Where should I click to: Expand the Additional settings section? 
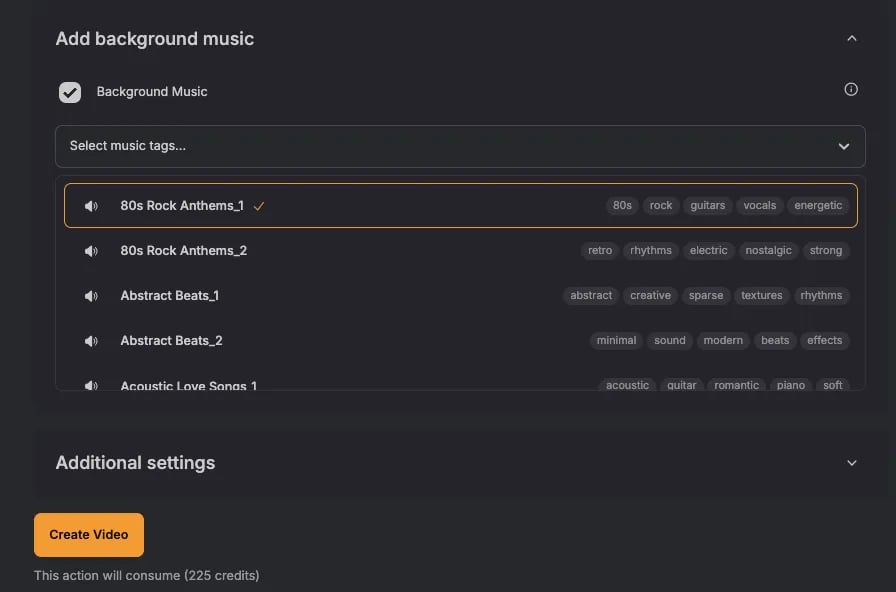tap(852, 463)
